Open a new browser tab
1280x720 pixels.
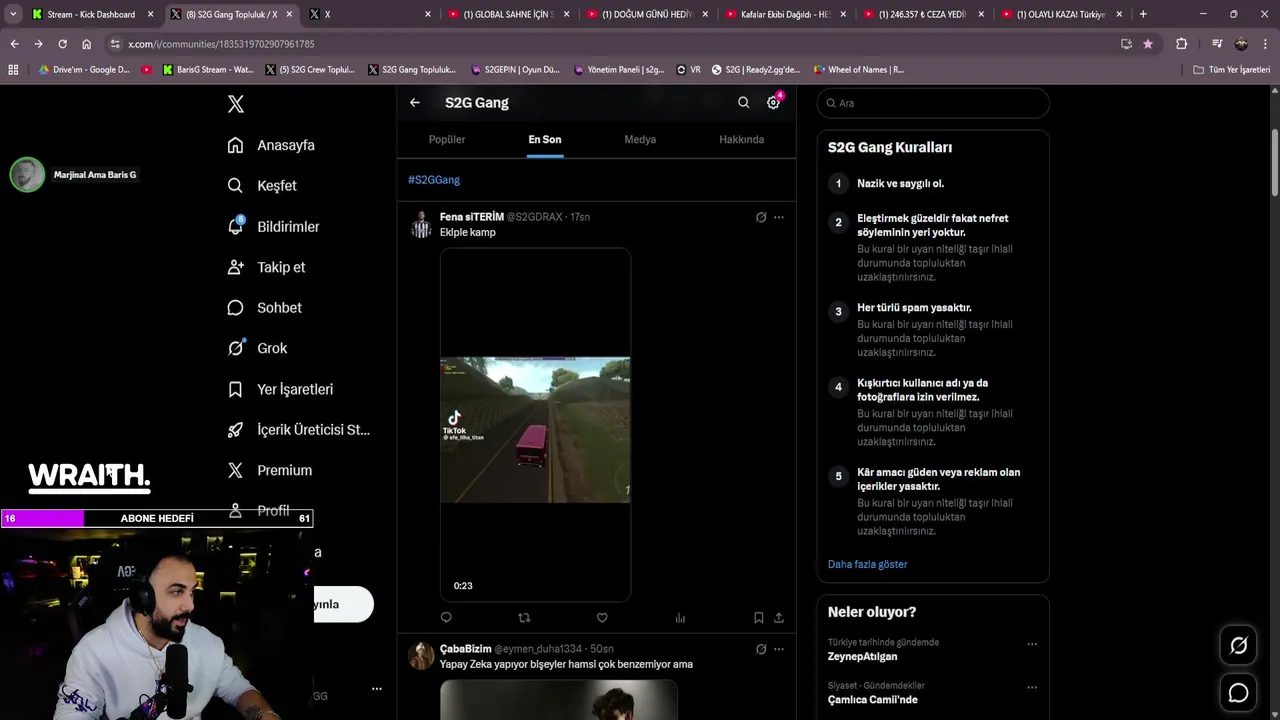click(1143, 14)
